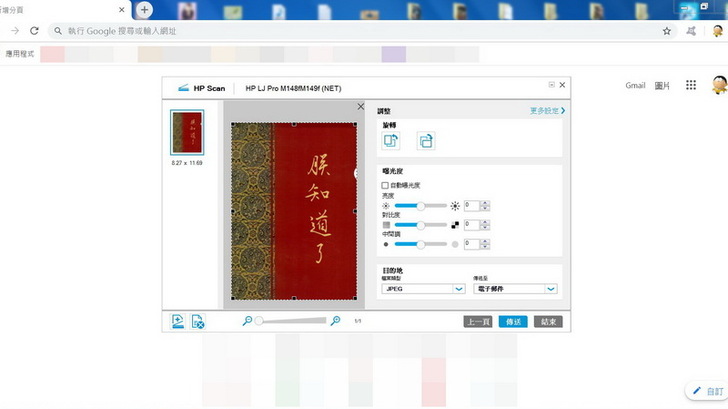Open the Chrome profile avatar in toolbar
The width and height of the screenshot is (728, 409).
[x=717, y=31]
